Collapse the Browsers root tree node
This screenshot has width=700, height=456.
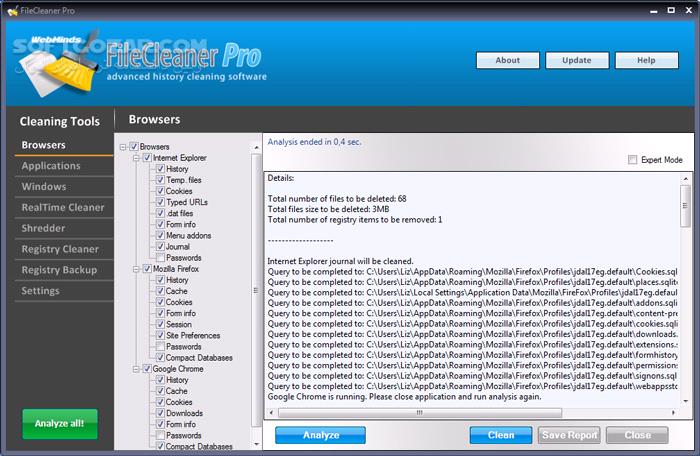pos(123,147)
